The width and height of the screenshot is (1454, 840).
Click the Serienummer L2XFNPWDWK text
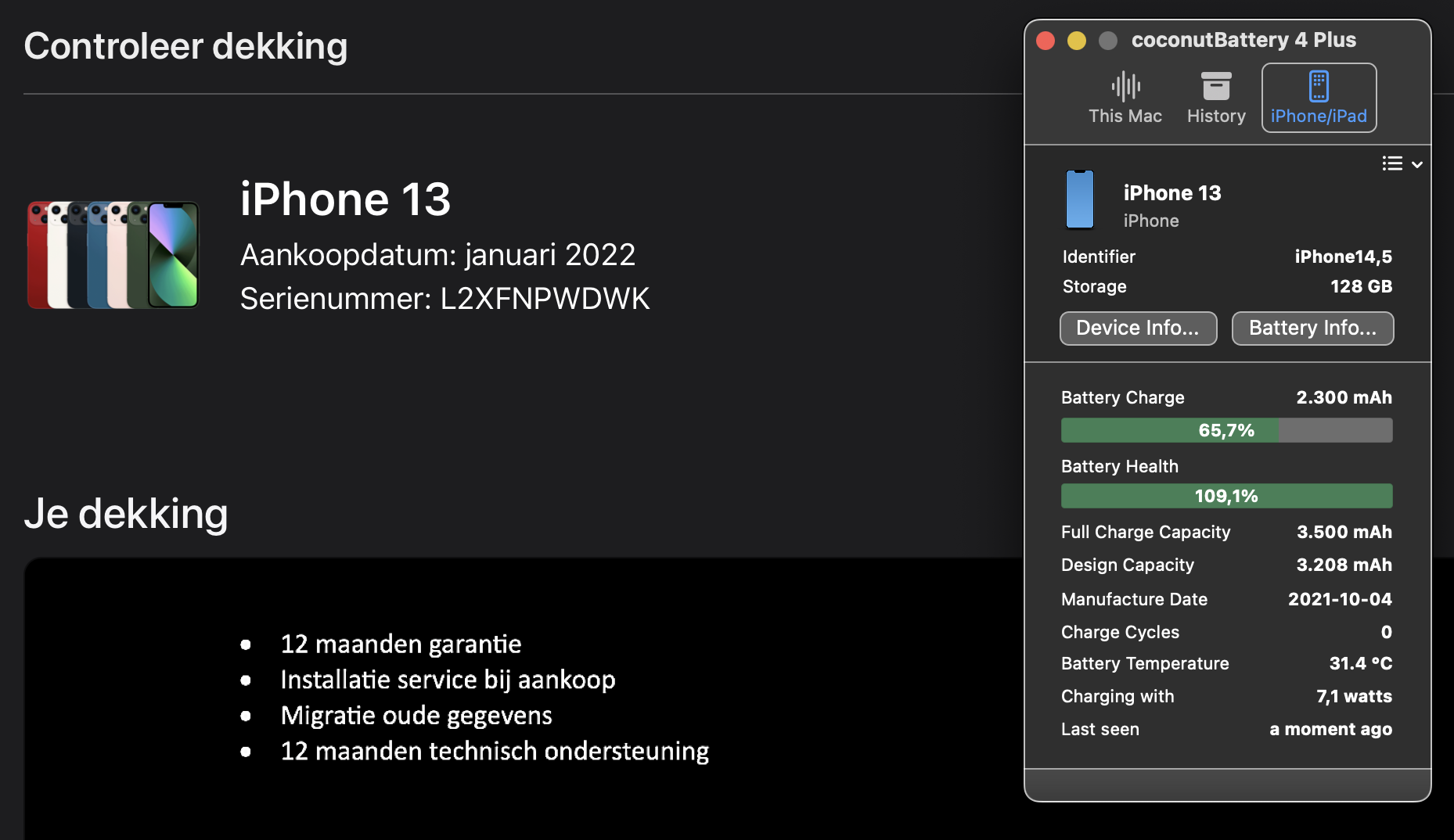[444, 299]
